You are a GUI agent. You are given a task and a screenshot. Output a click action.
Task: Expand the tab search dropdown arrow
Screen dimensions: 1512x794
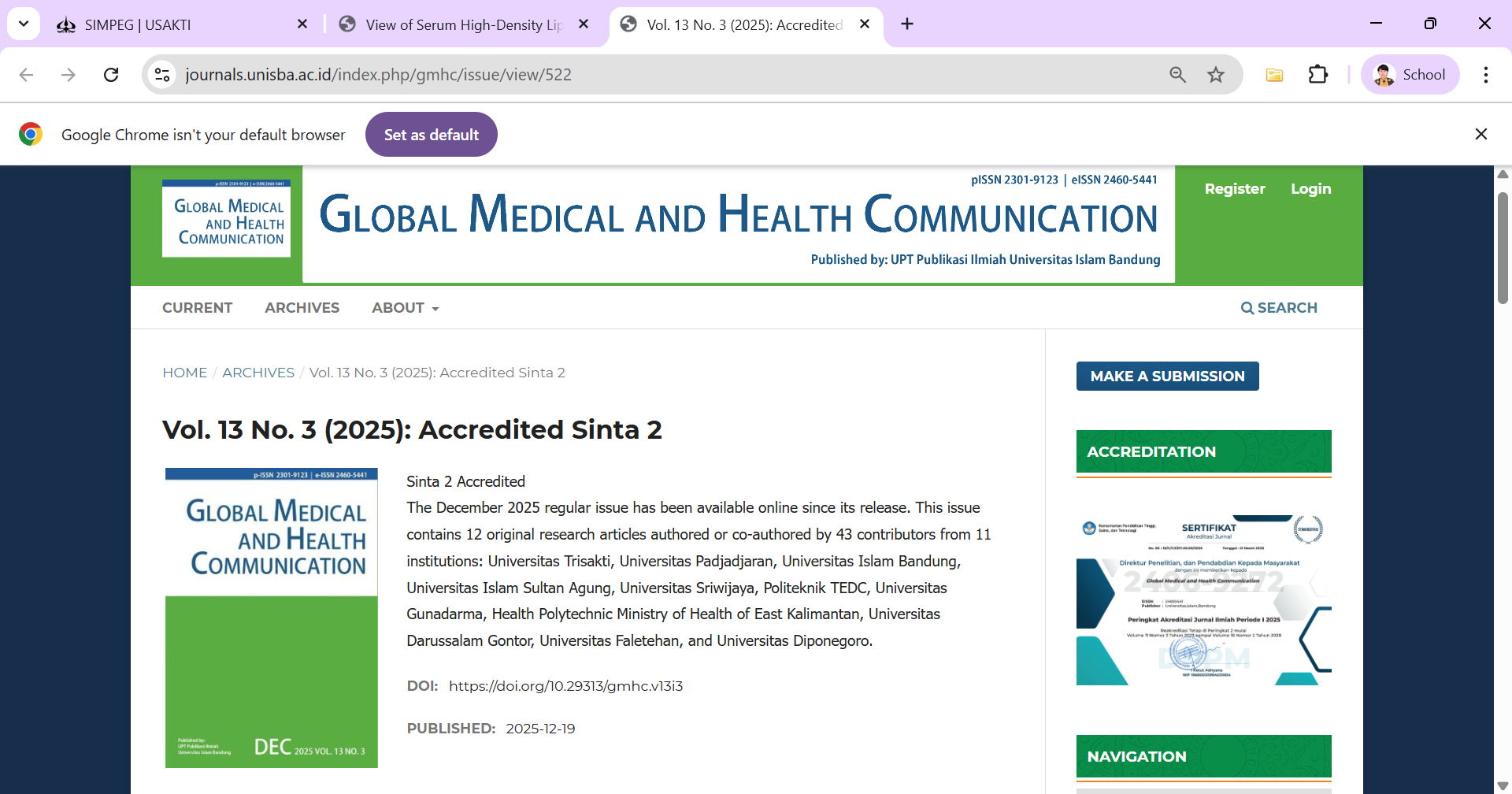[24, 24]
